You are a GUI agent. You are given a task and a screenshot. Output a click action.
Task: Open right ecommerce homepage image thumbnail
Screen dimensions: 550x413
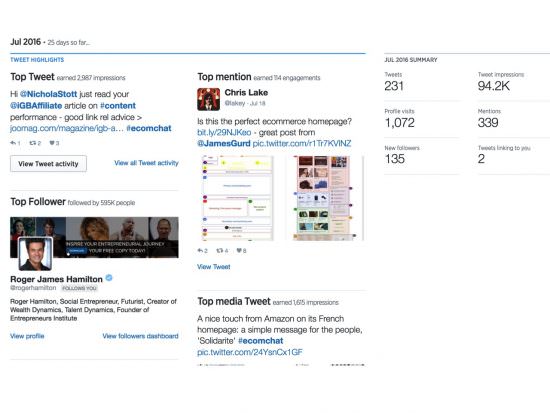[324, 198]
